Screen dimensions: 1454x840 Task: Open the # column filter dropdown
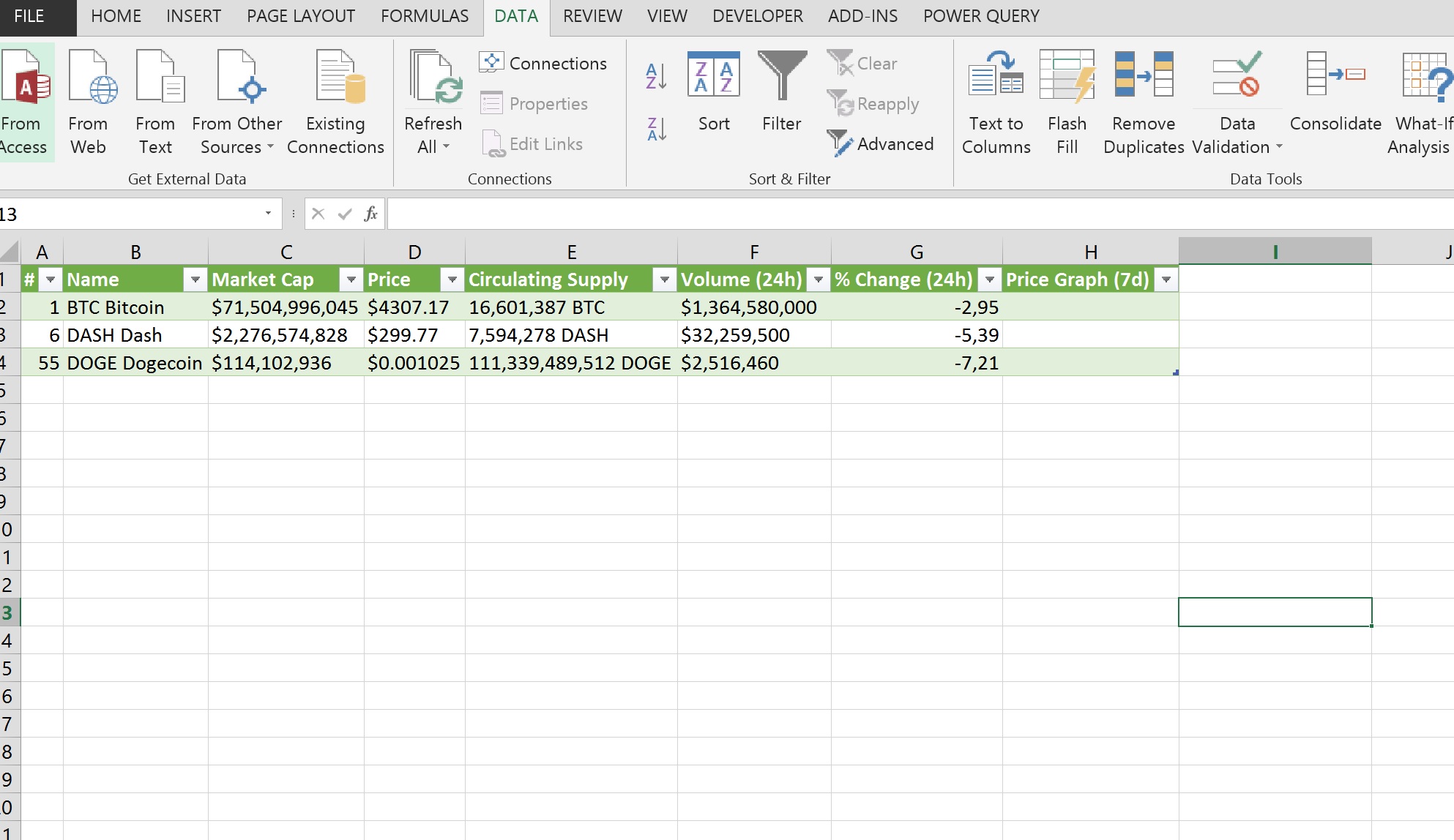coord(51,280)
